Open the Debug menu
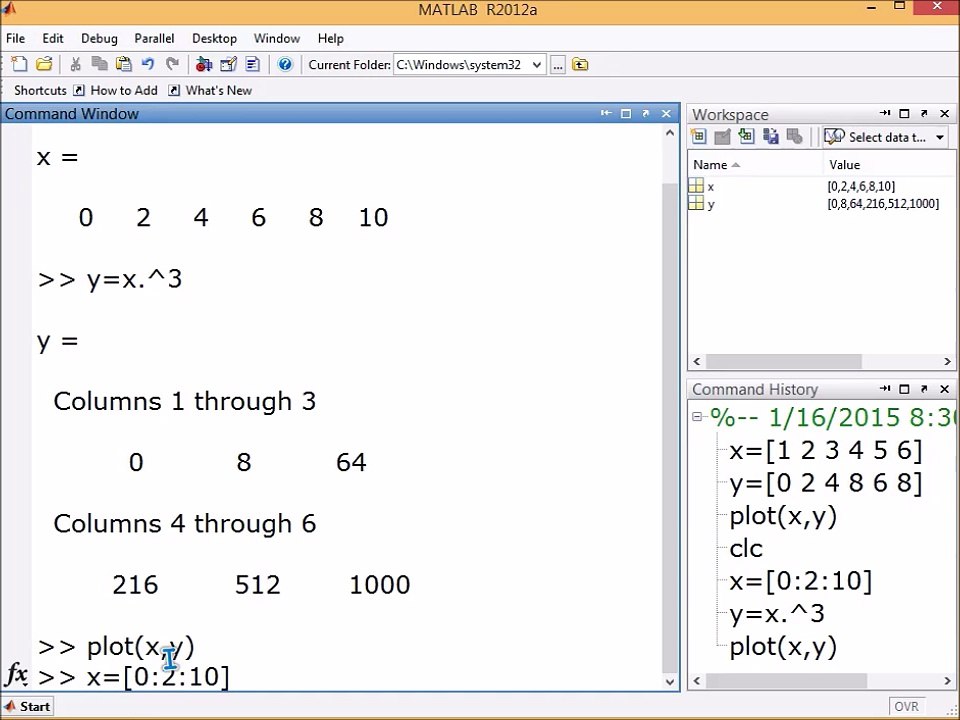The image size is (960, 720). pos(99,38)
